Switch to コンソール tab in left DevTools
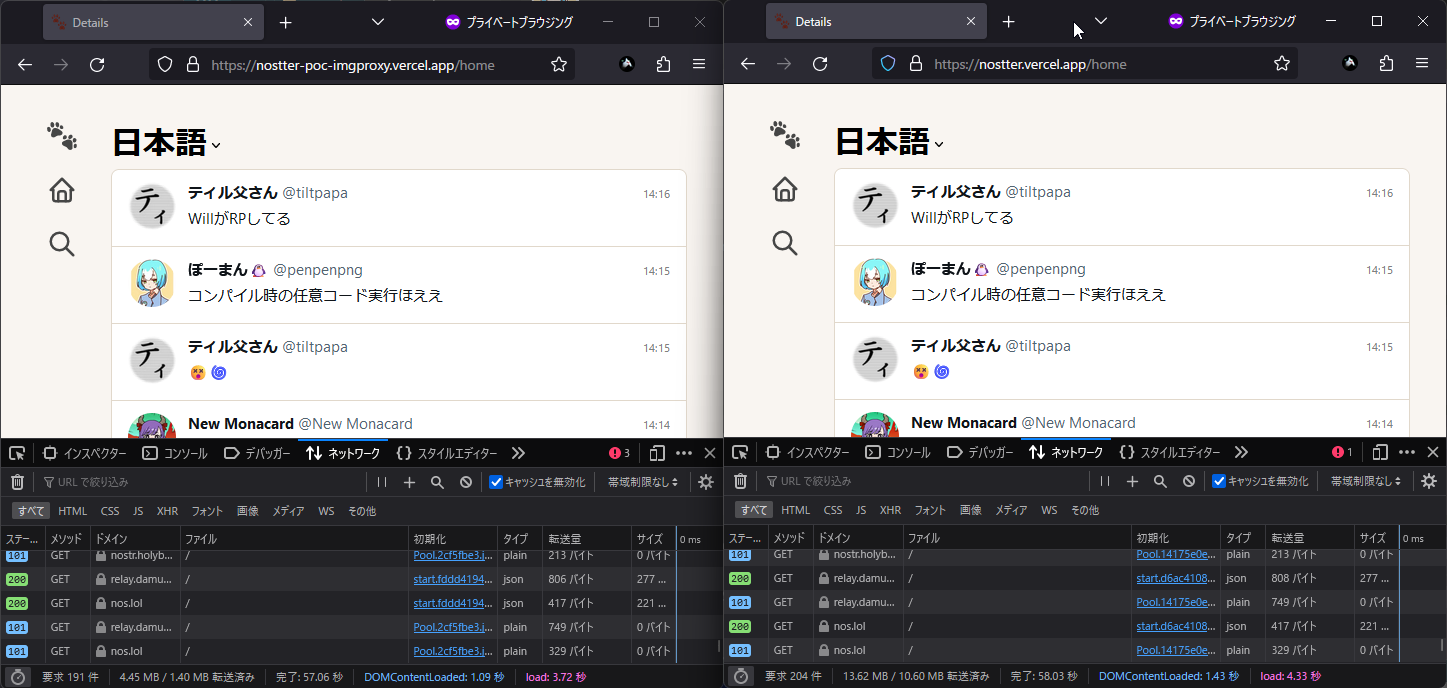 tap(175, 453)
